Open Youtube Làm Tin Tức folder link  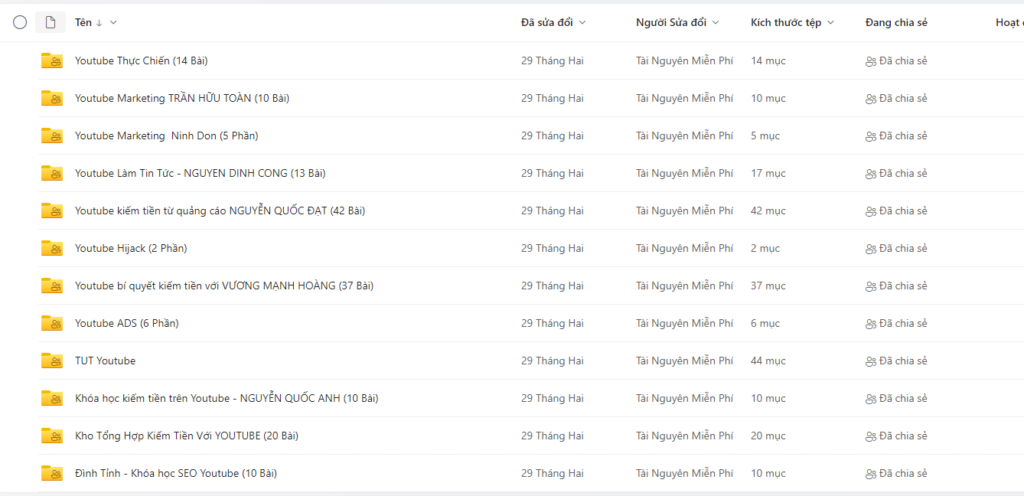pos(200,173)
